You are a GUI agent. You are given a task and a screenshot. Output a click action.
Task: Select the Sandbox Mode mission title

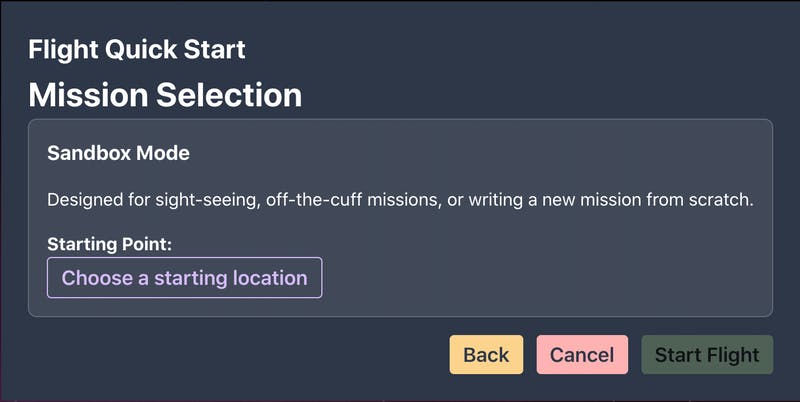(118, 153)
